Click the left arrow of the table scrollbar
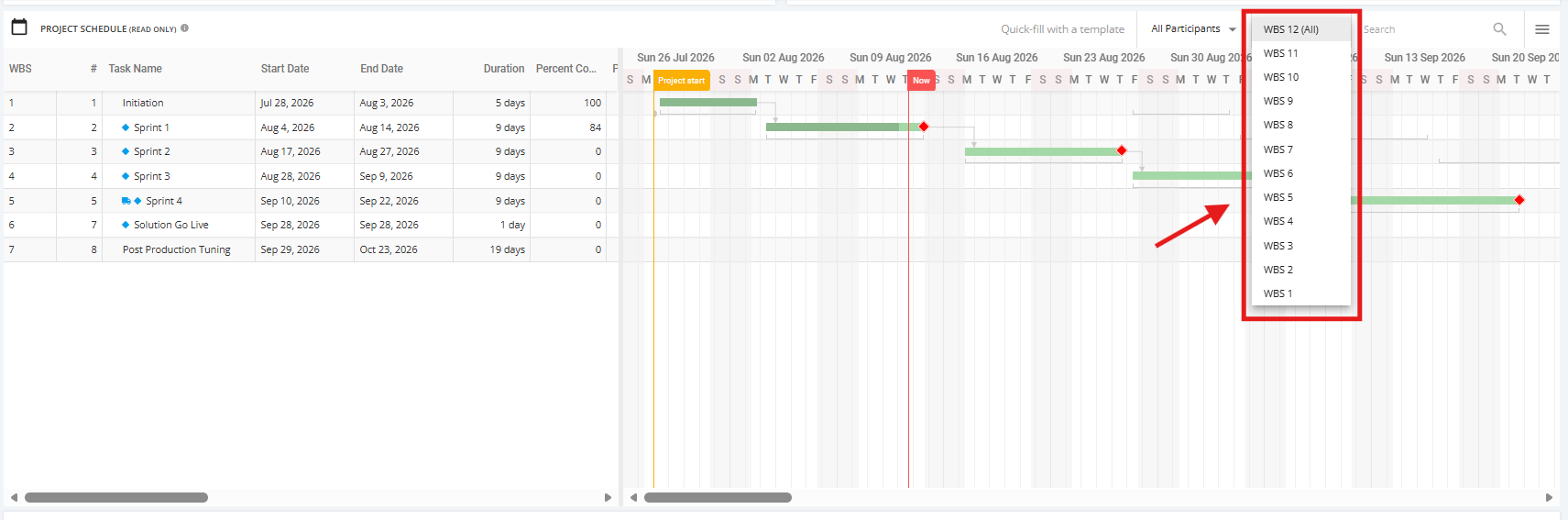This screenshot has height=520, width=1568. (x=14, y=497)
